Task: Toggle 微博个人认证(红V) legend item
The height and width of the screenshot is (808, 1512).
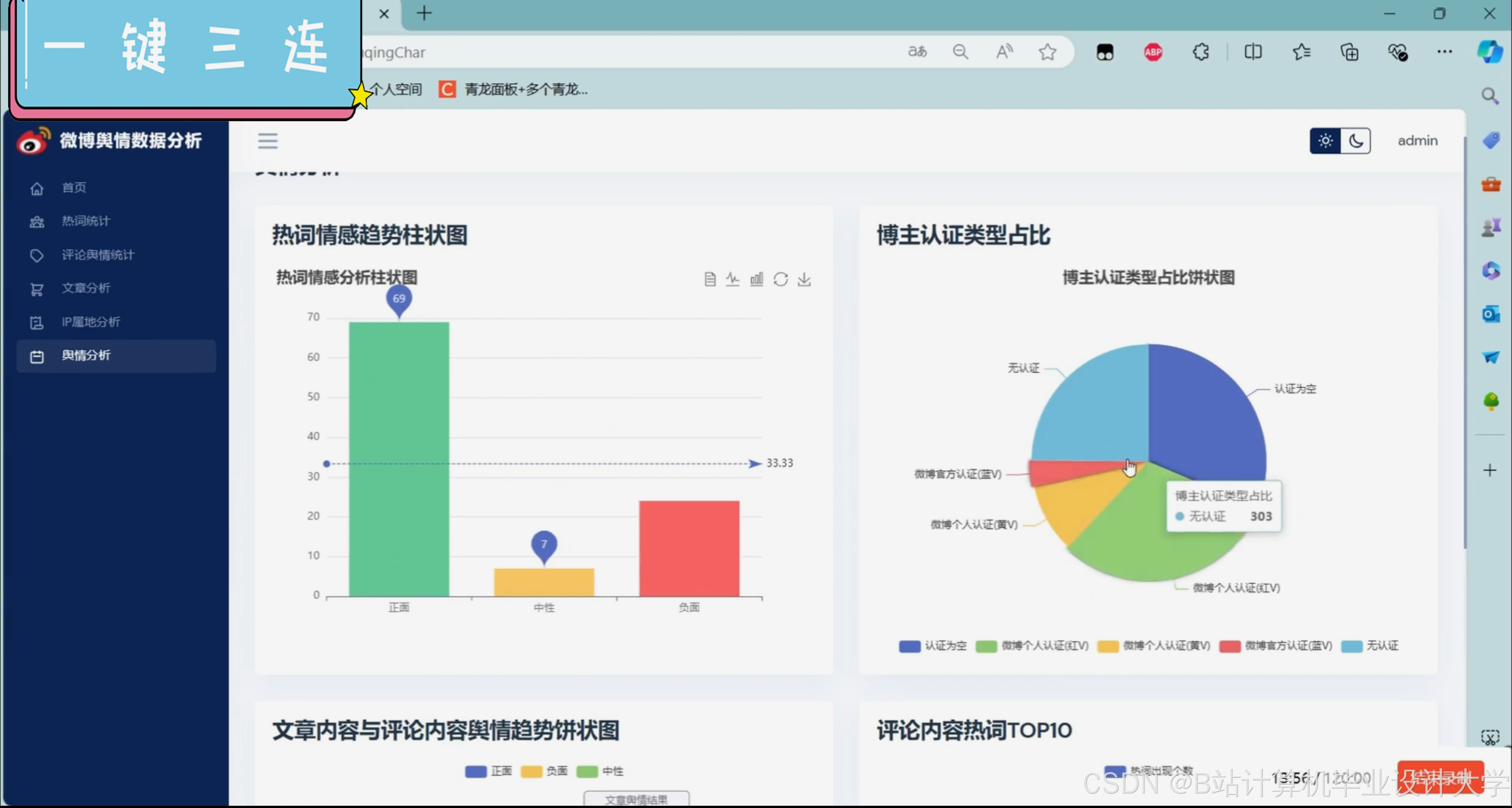Action: coord(1032,646)
